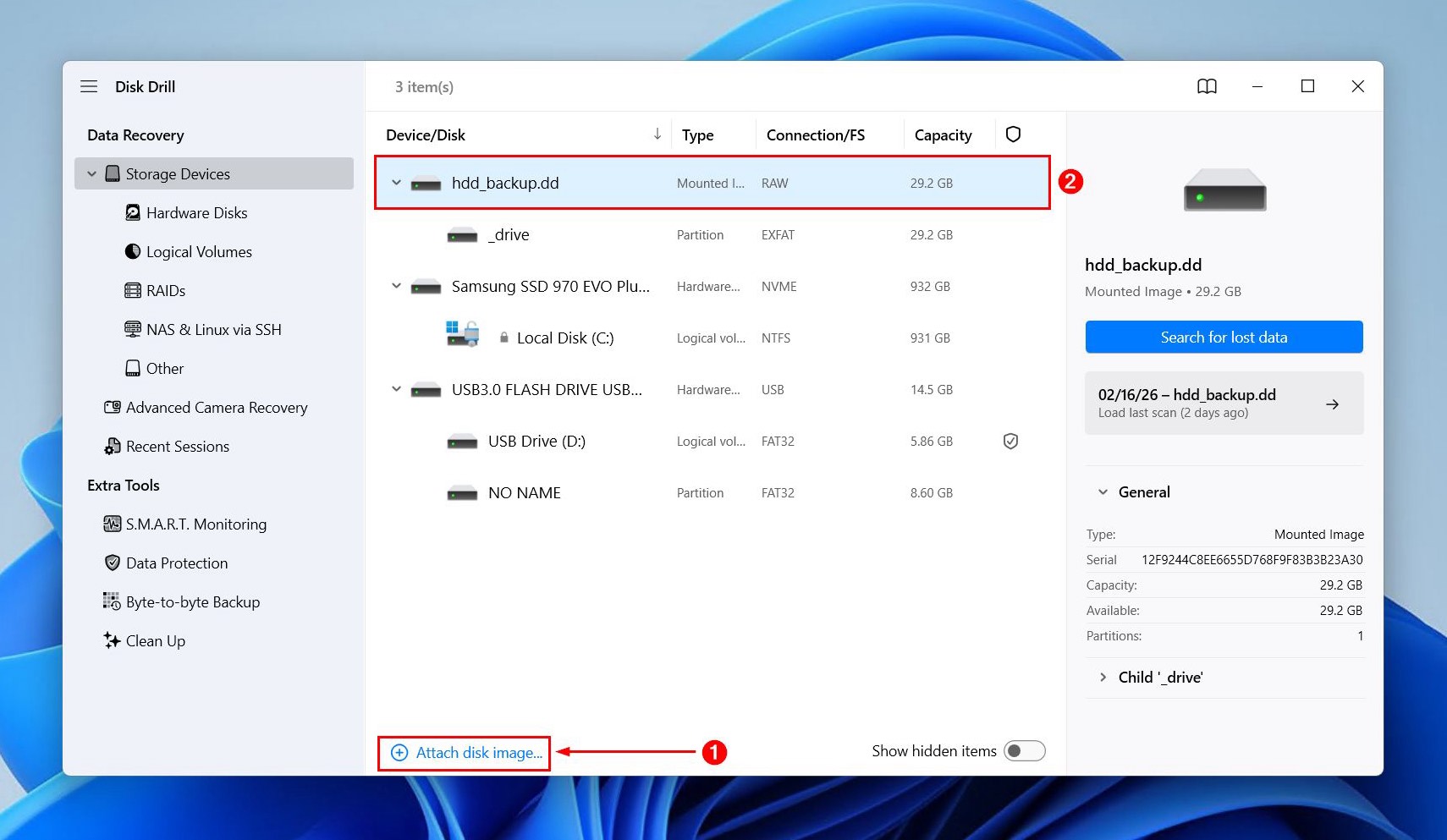Toggle Show hidden items switch
The height and width of the screenshot is (840, 1447).
point(1024,750)
